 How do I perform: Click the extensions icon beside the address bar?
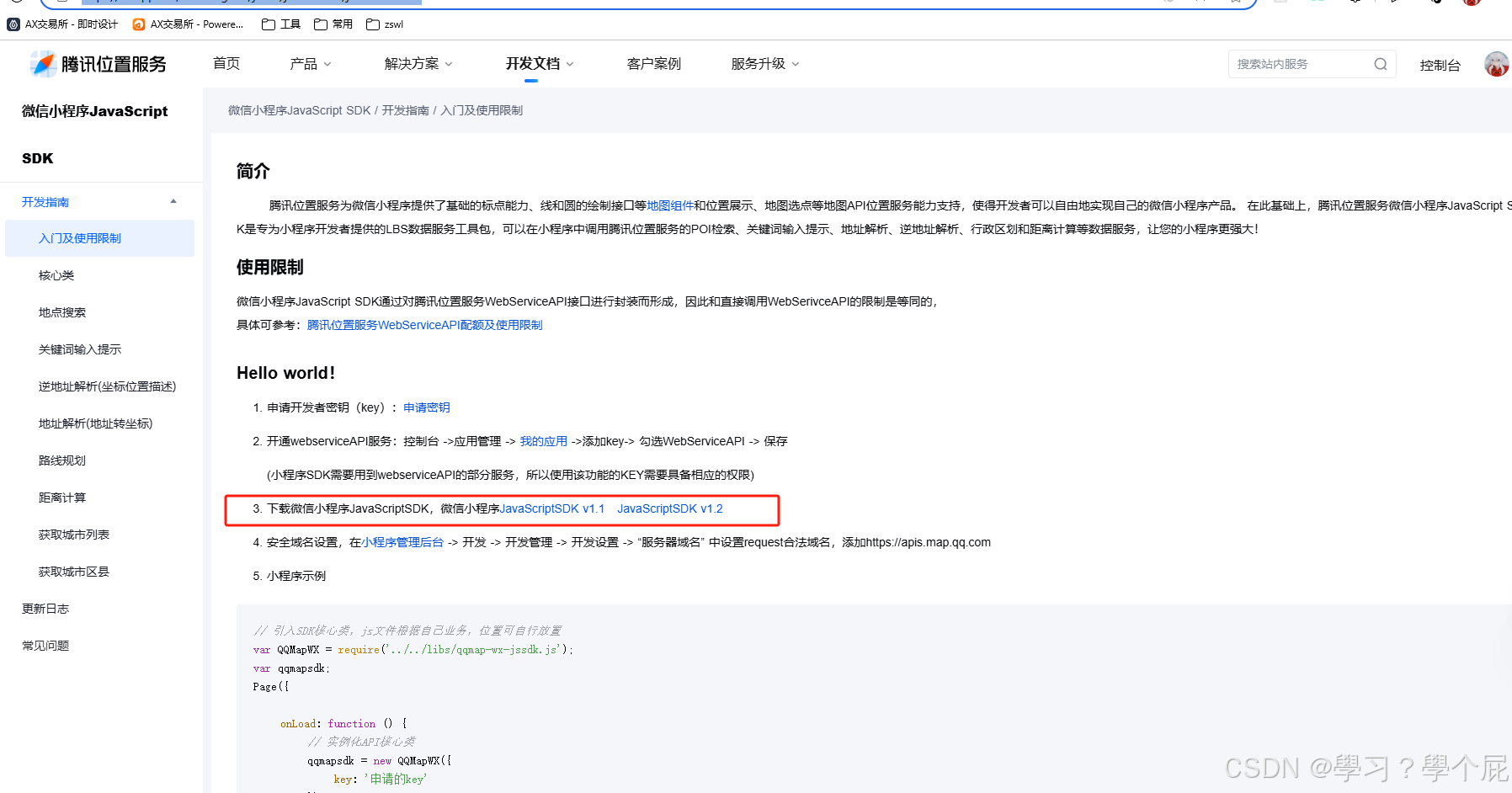coord(1354,3)
